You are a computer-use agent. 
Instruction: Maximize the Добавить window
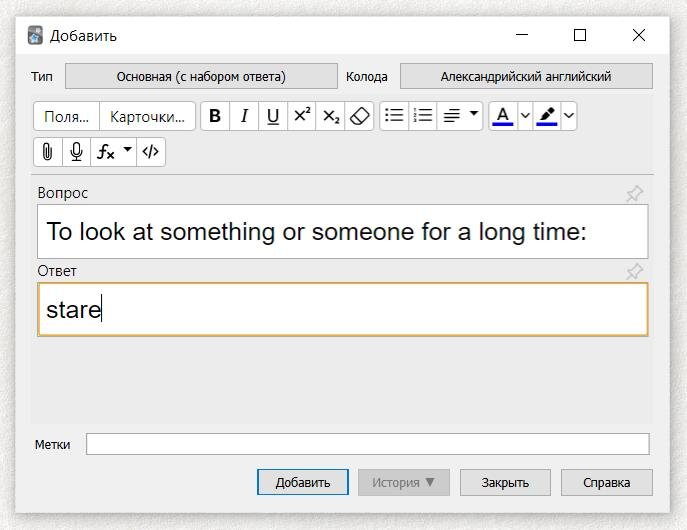click(580, 35)
